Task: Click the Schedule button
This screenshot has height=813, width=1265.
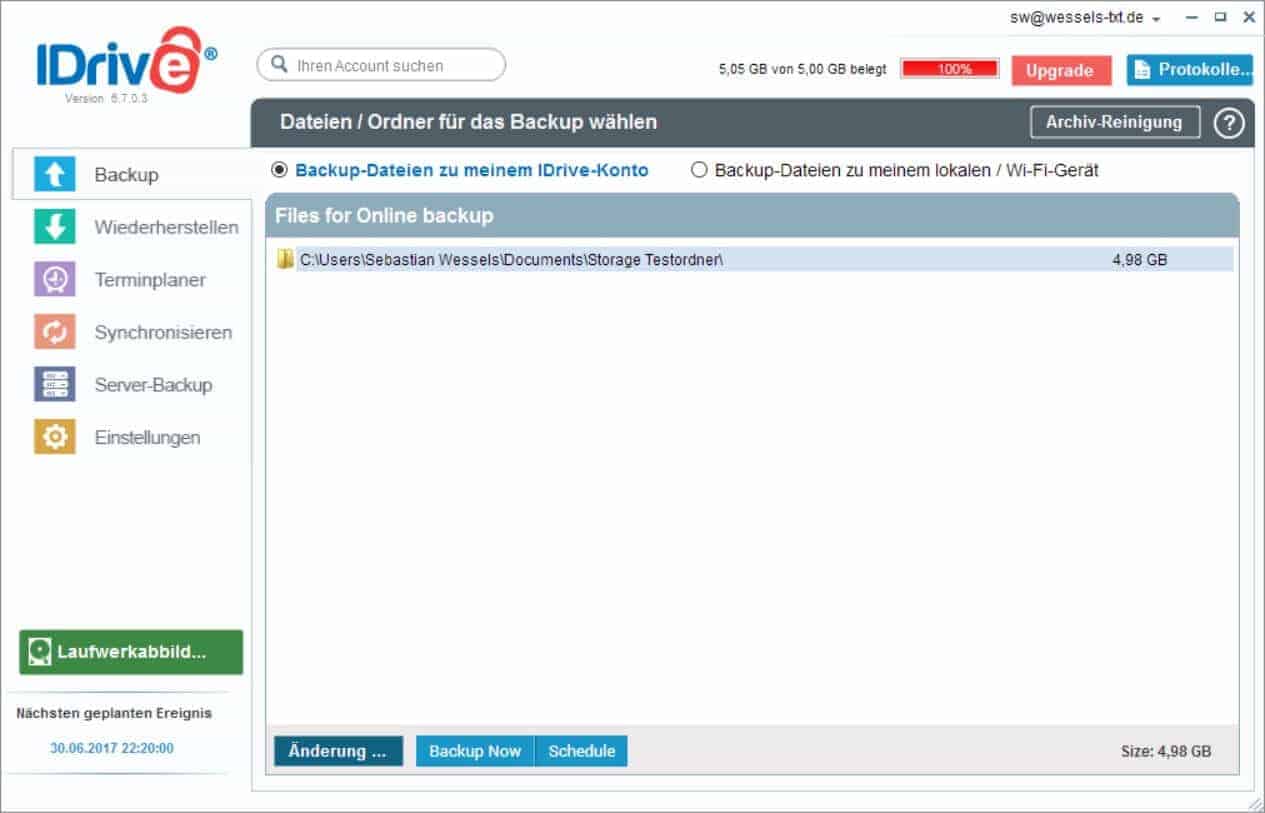Action: (x=582, y=751)
